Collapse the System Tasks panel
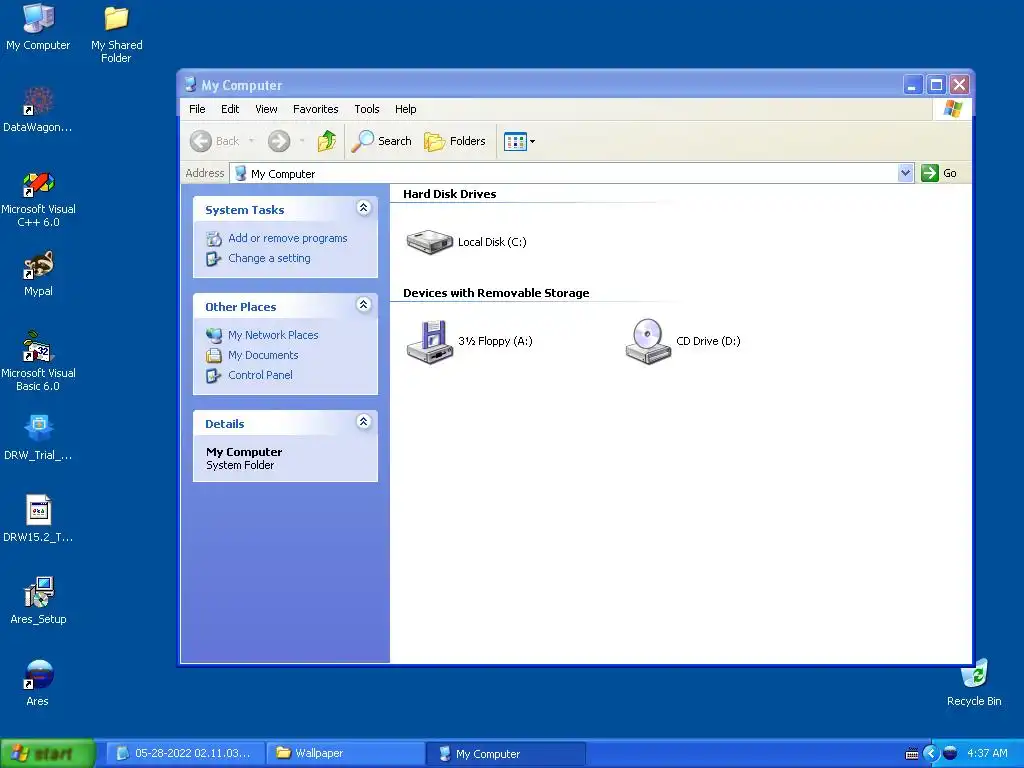The width and height of the screenshot is (1024, 768). point(364,208)
